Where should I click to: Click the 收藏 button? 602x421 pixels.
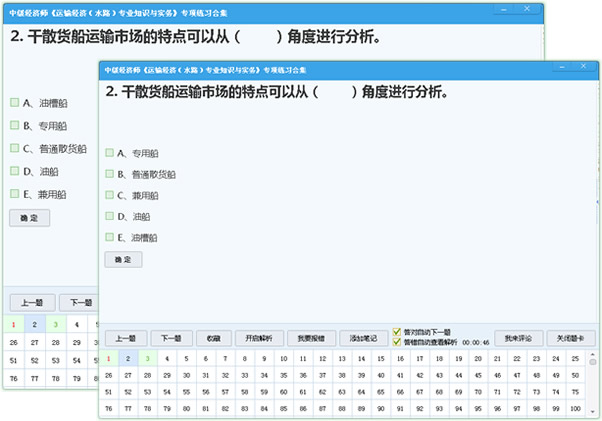[x=212, y=338]
